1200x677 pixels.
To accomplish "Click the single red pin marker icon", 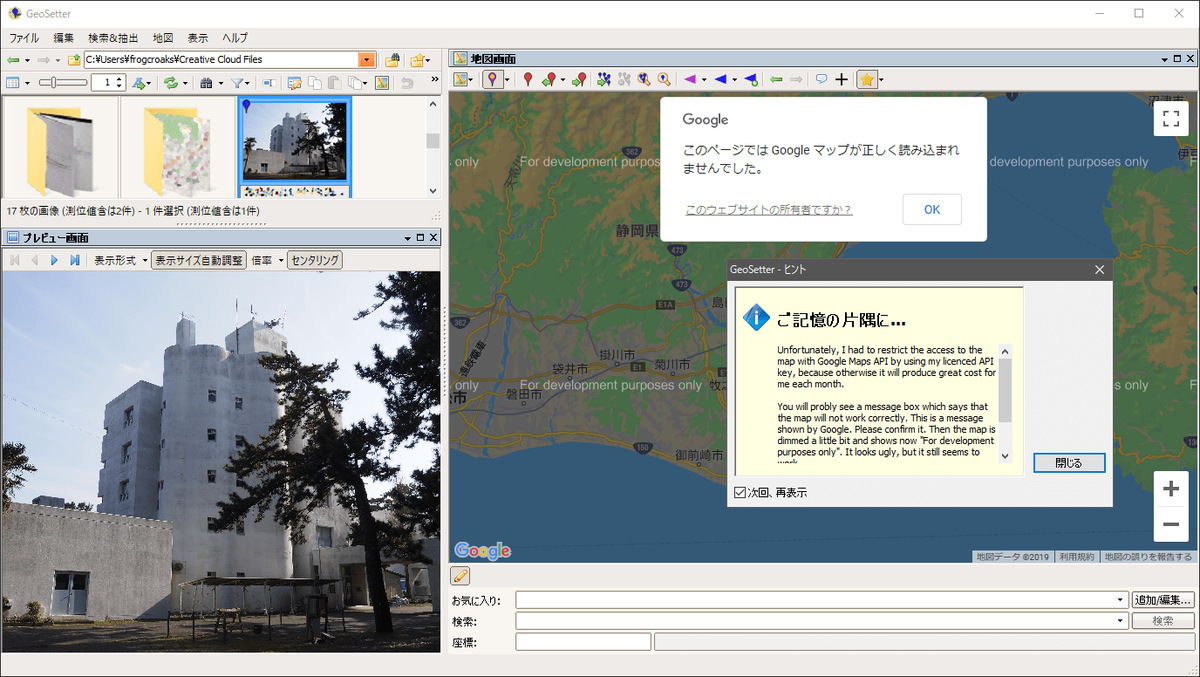I will pos(528,79).
